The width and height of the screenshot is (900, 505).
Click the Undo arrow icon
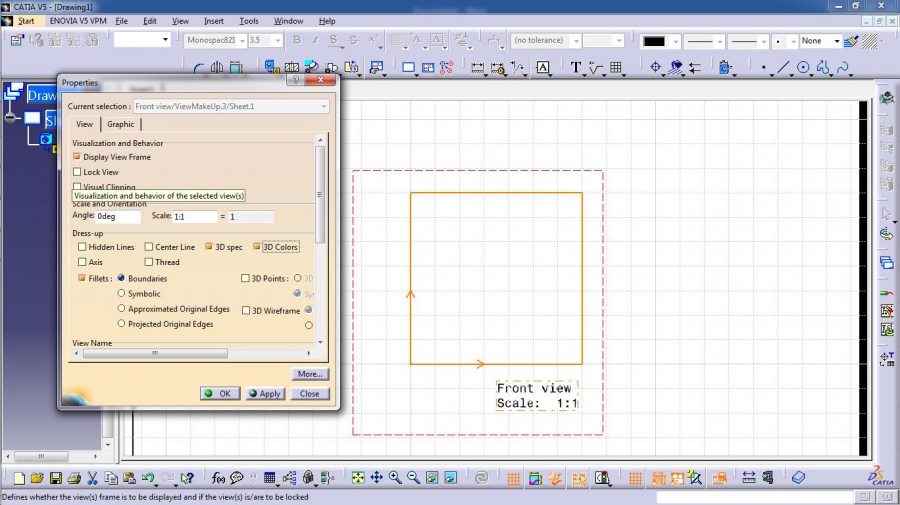pos(148,478)
